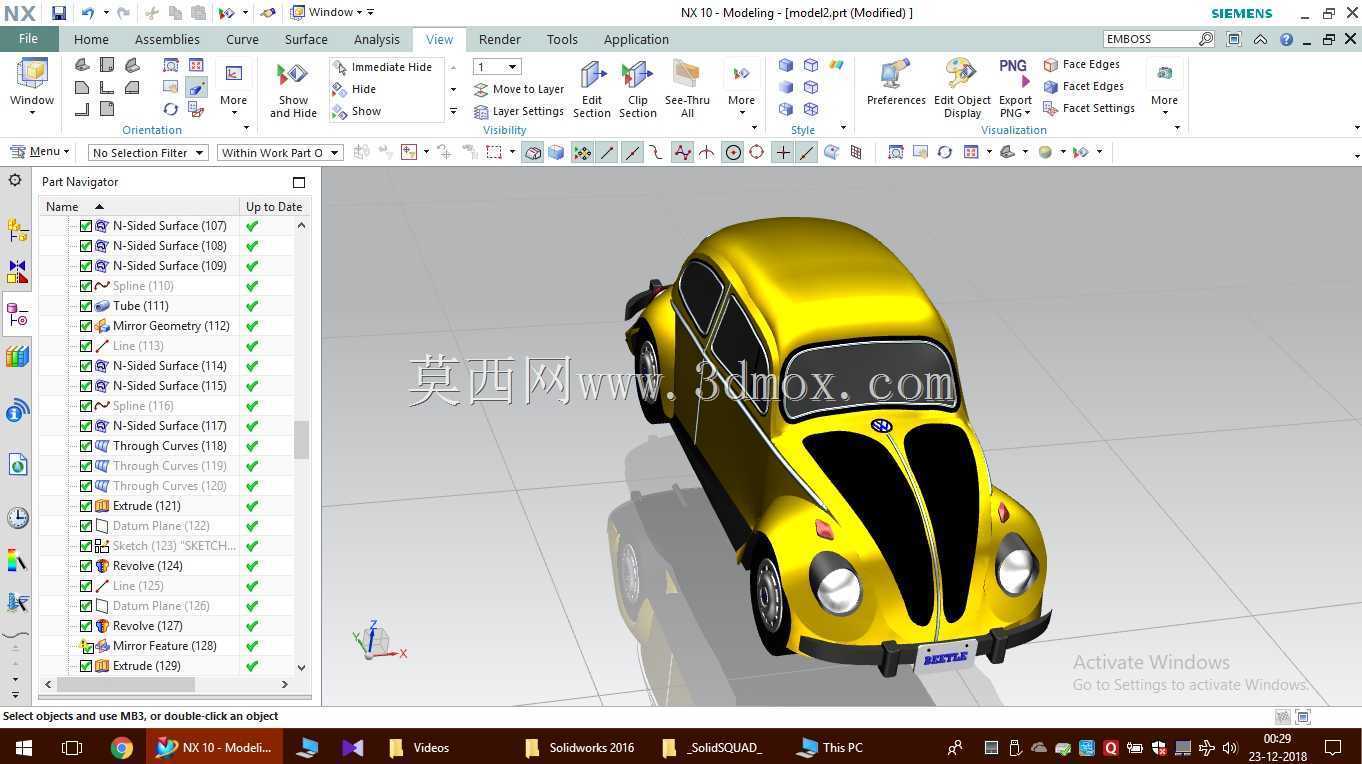Click the Save icon in the title bar
1362x764 pixels.
59,13
